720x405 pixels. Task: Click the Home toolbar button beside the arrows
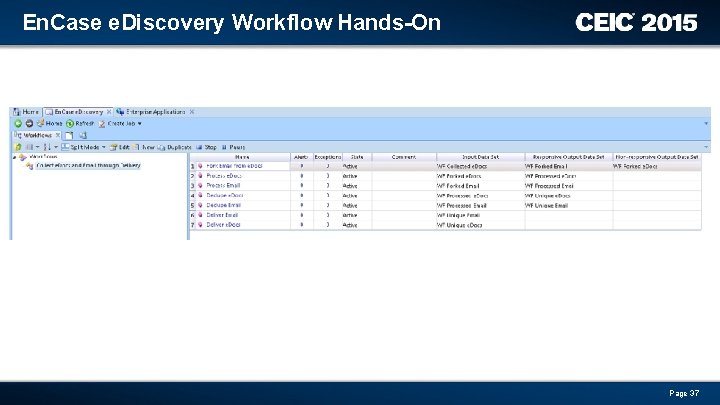(49, 124)
